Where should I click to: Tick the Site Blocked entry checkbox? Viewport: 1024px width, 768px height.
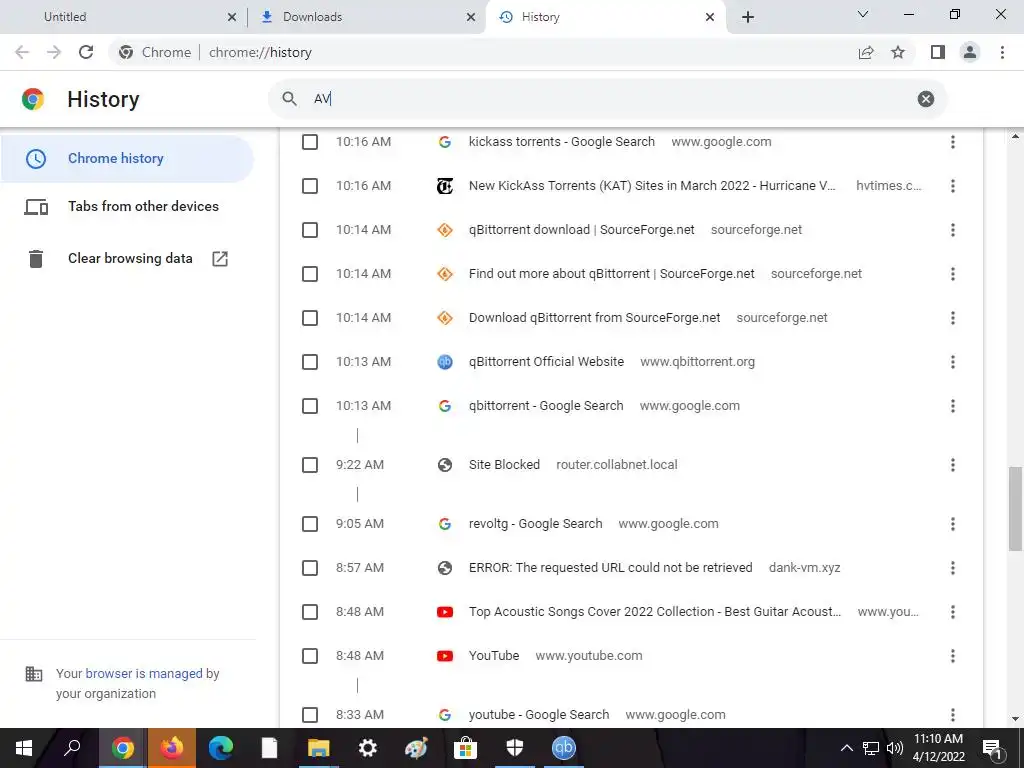(310, 465)
